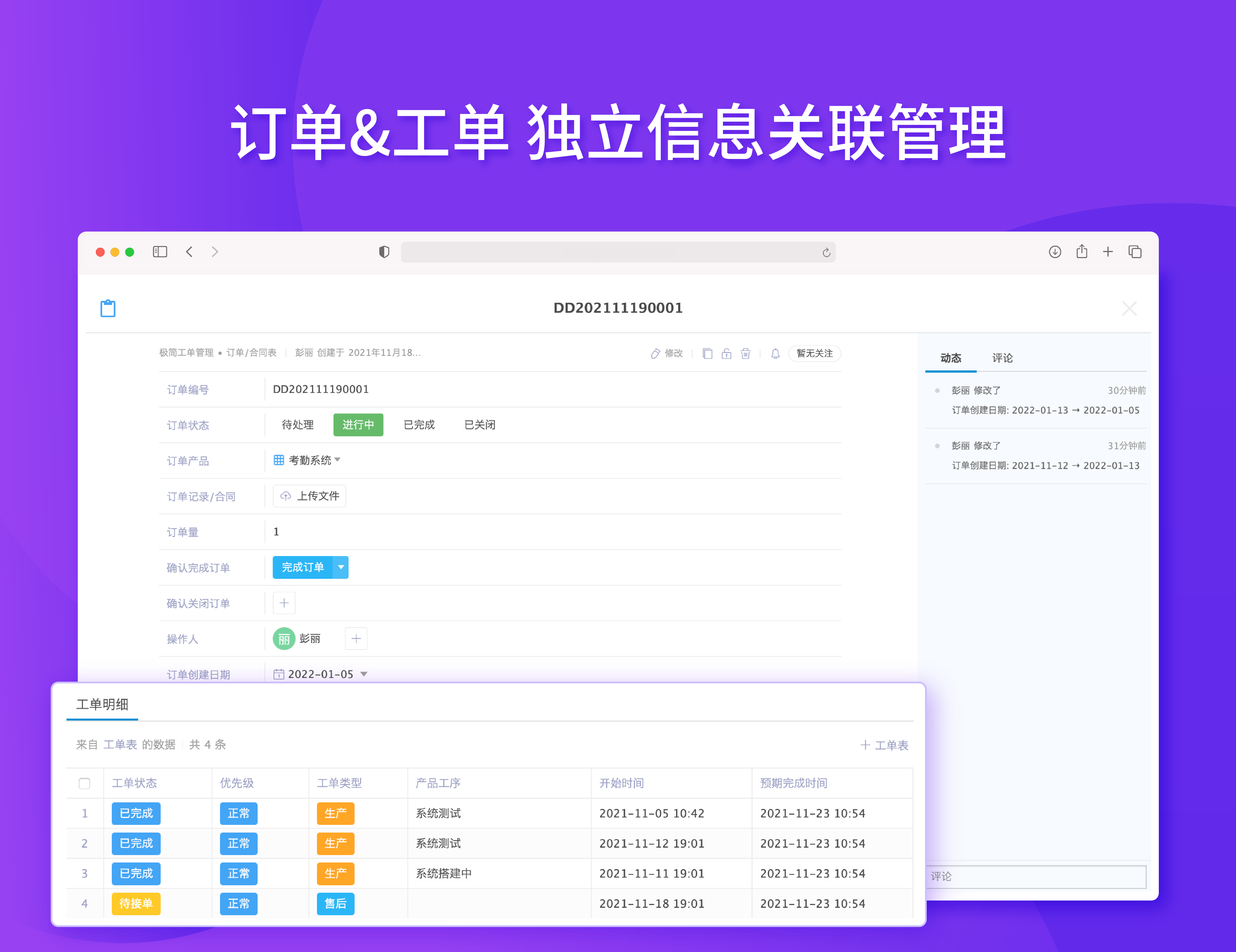The image size is (1236, 952).
Task: Click the 上传文件 upload button
Action: tap(310, 496)
